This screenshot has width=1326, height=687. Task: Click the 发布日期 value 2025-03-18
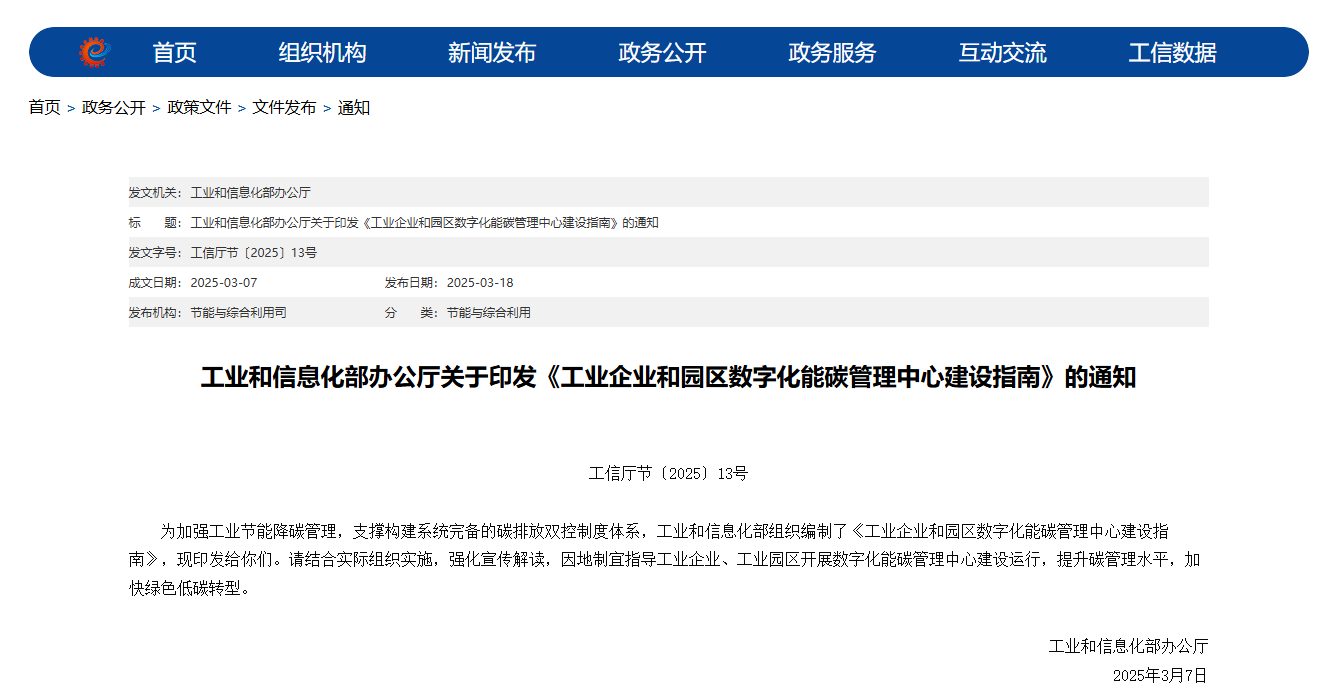(480, 283)
